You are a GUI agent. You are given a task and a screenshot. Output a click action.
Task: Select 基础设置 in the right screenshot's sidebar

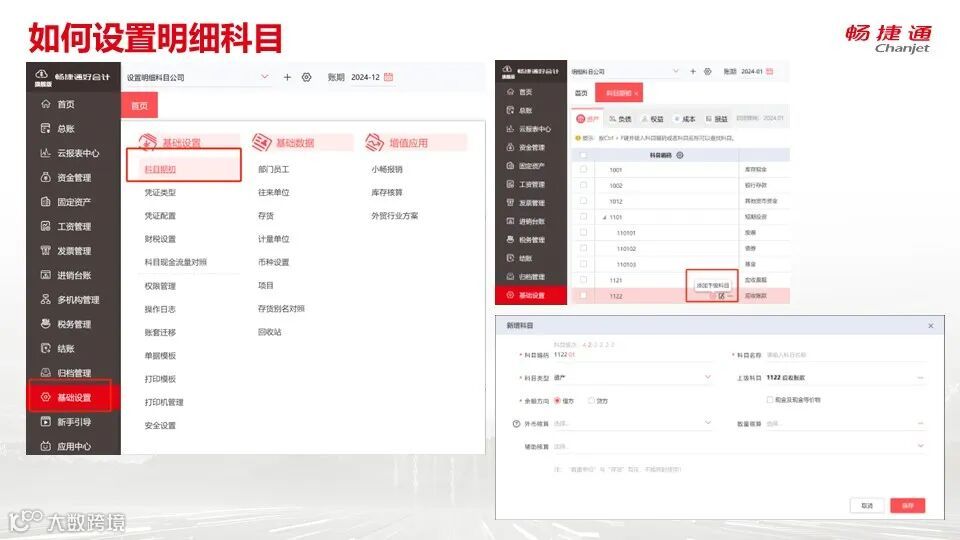coord(531,295)
